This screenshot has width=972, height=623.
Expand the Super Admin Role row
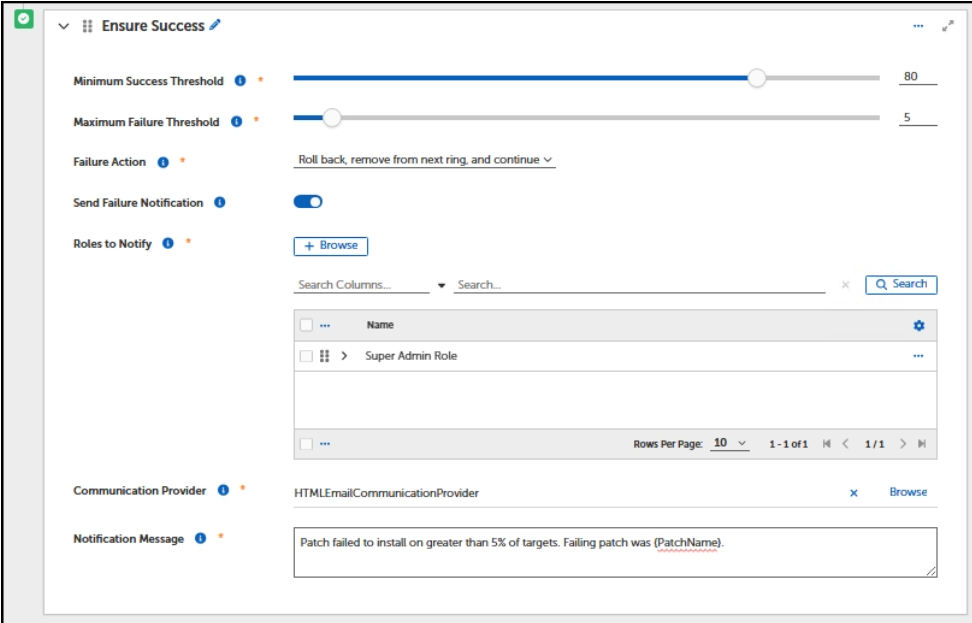pyautogui.click(x=345, y=356)
